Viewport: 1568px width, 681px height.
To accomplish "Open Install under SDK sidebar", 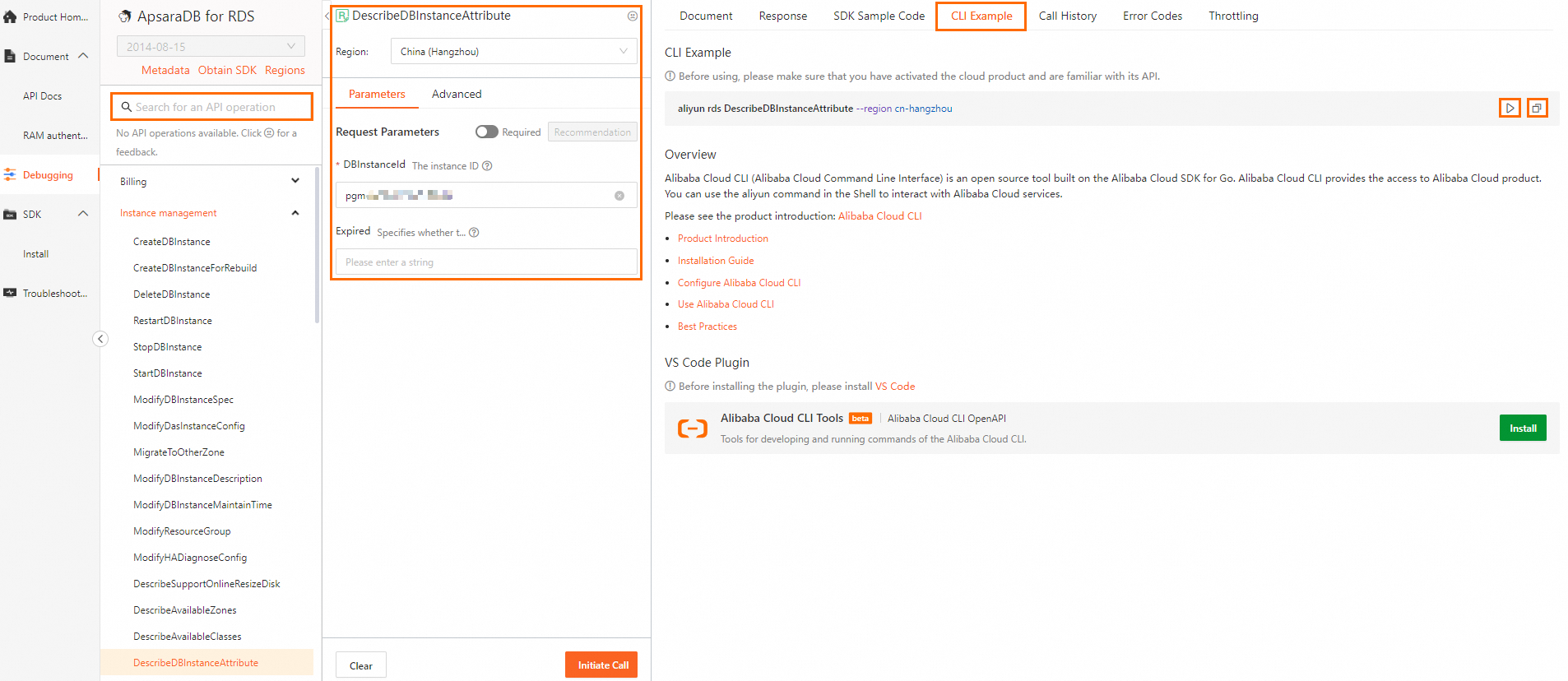I will pos(36,254).
